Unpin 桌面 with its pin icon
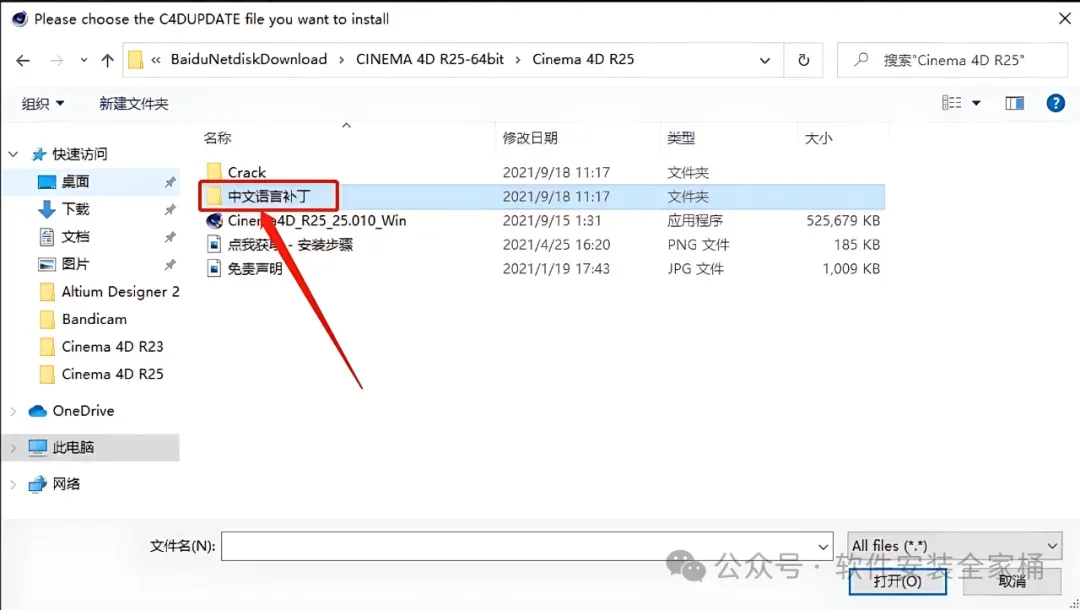This screenshot has height=610, width=1080. (x=169, y=182)
